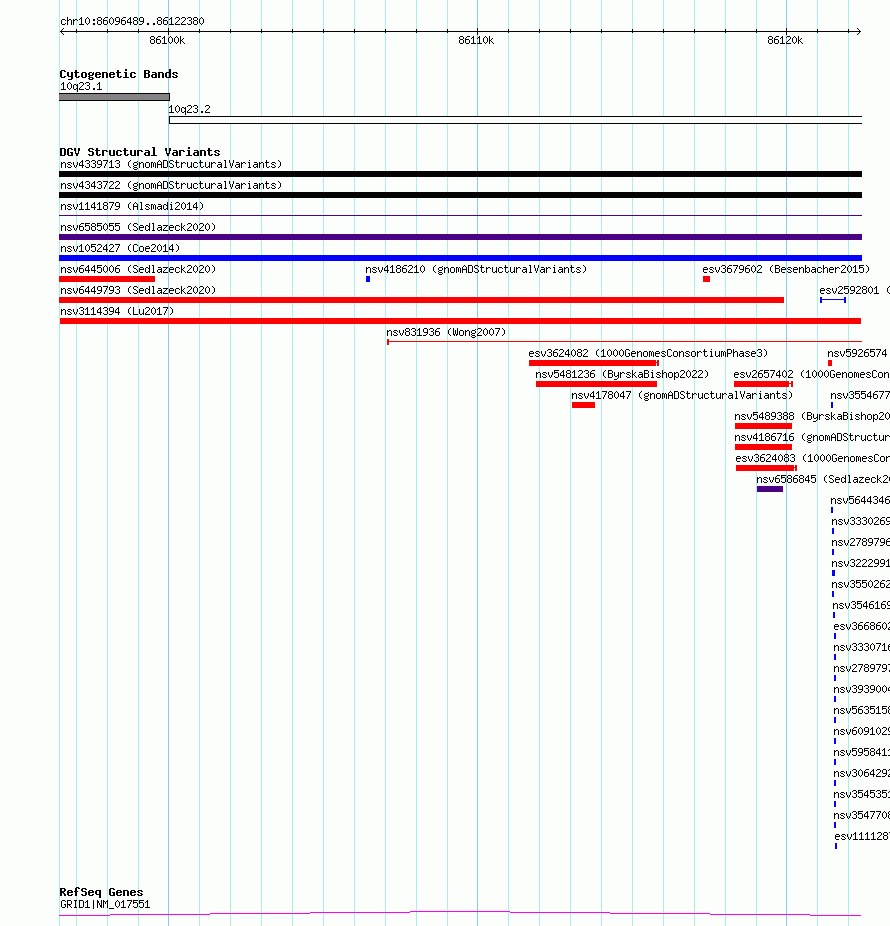Screen dimensions: 890x926
Task: Open the nsv6449793 (Sedlazeck2020) label
Action: 138,291
